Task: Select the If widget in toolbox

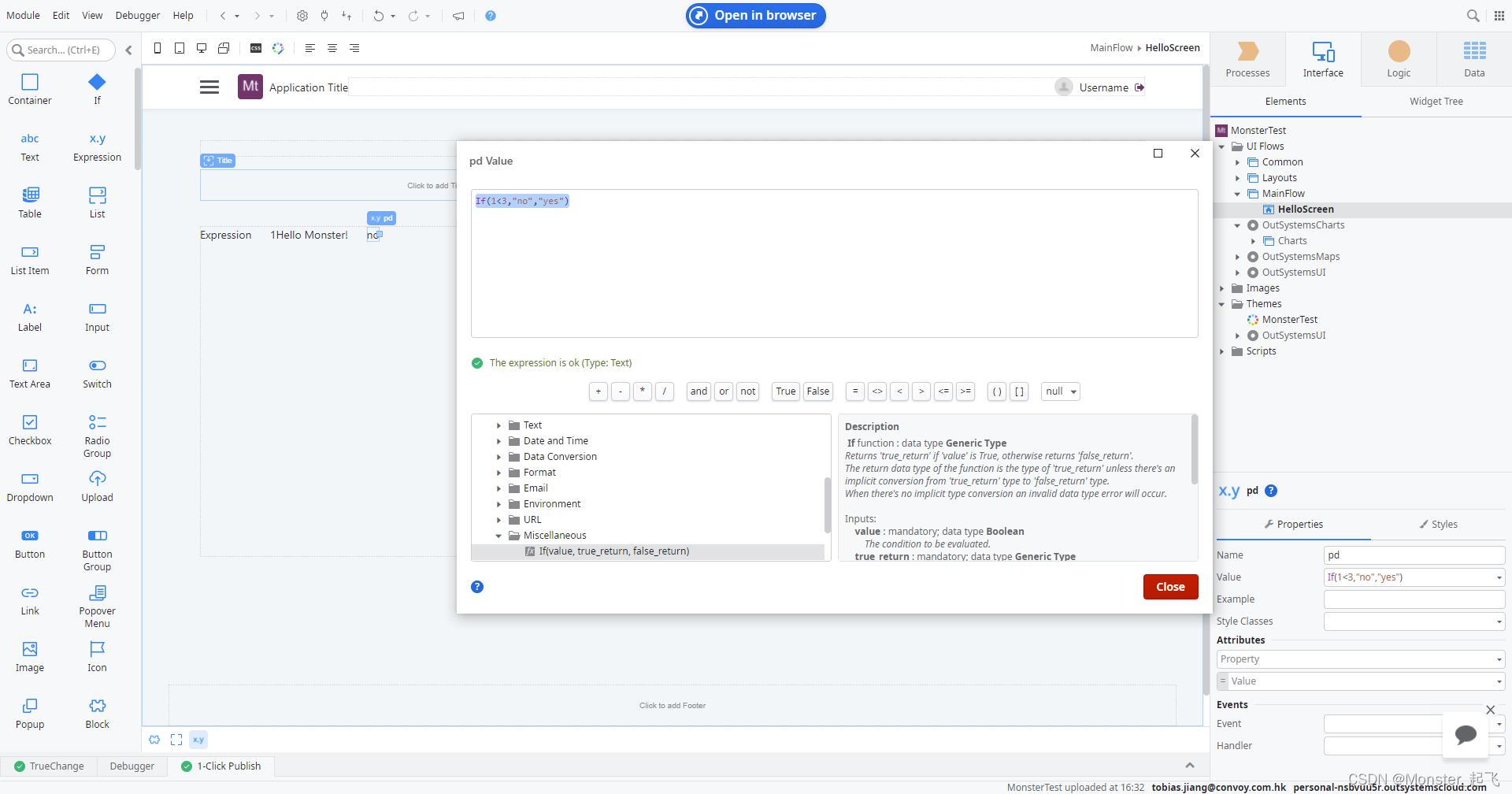Action: click(97, 89)
